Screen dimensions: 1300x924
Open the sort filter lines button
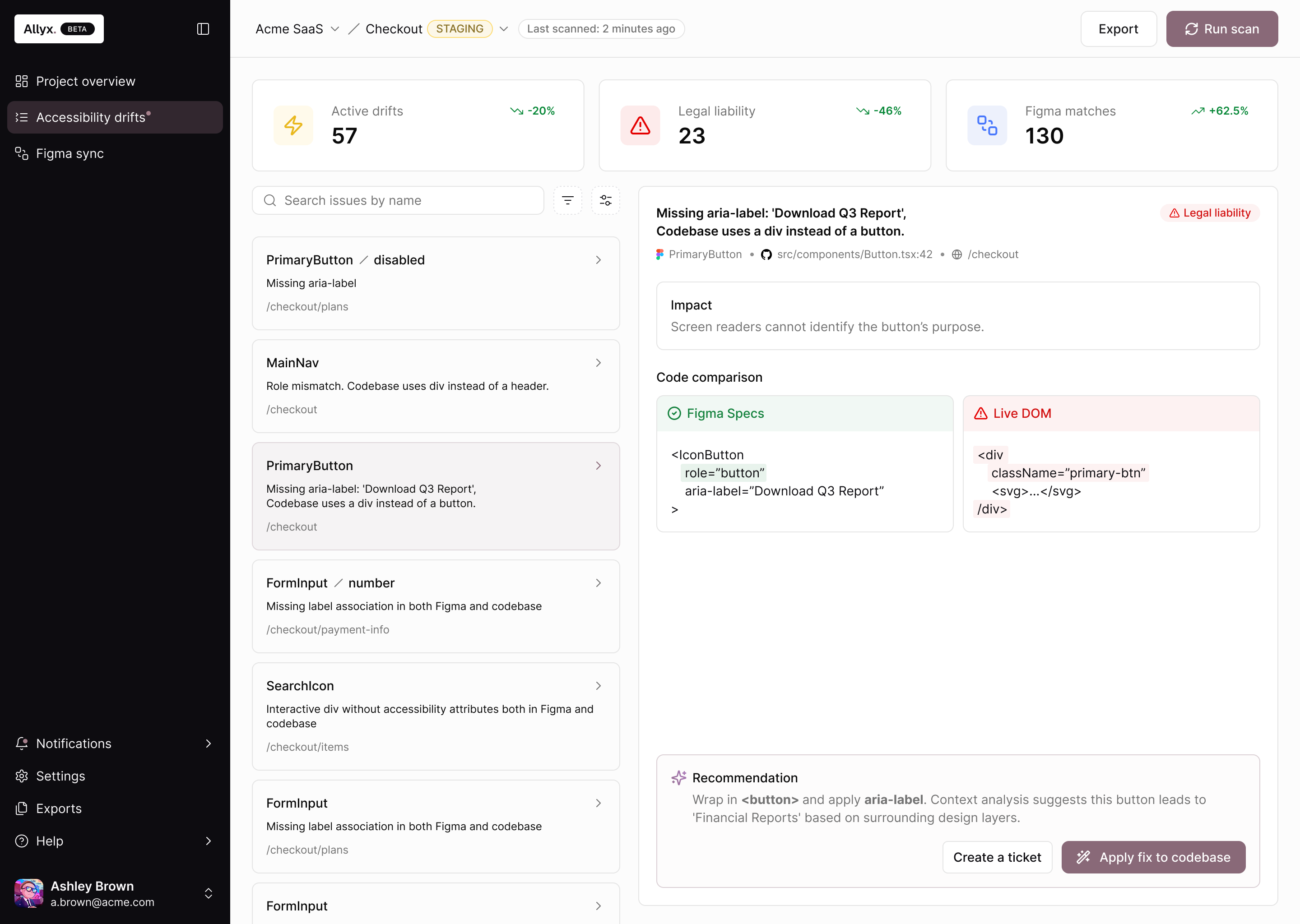pyautogui.click(x=567, y=200)
